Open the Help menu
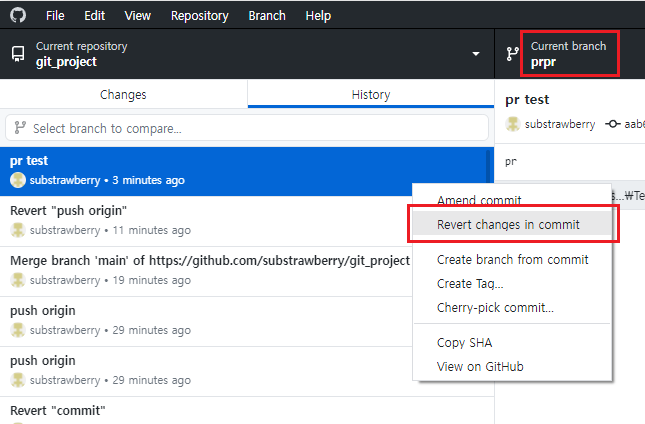This screenshot has height=424, width=645. coord(318,16)
